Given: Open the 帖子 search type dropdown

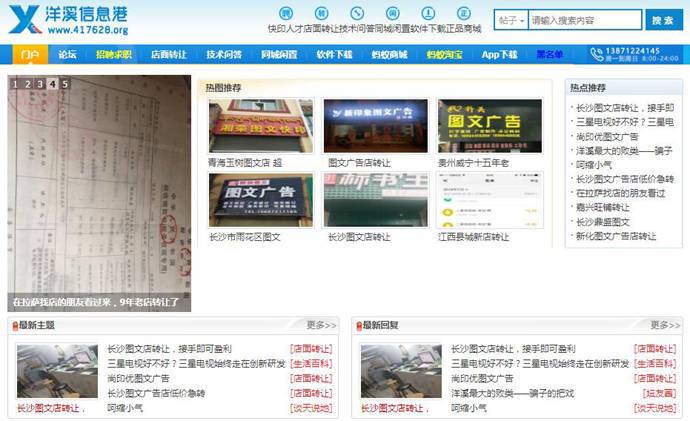Looking at the screenshot, I should (x=511, y=20).
